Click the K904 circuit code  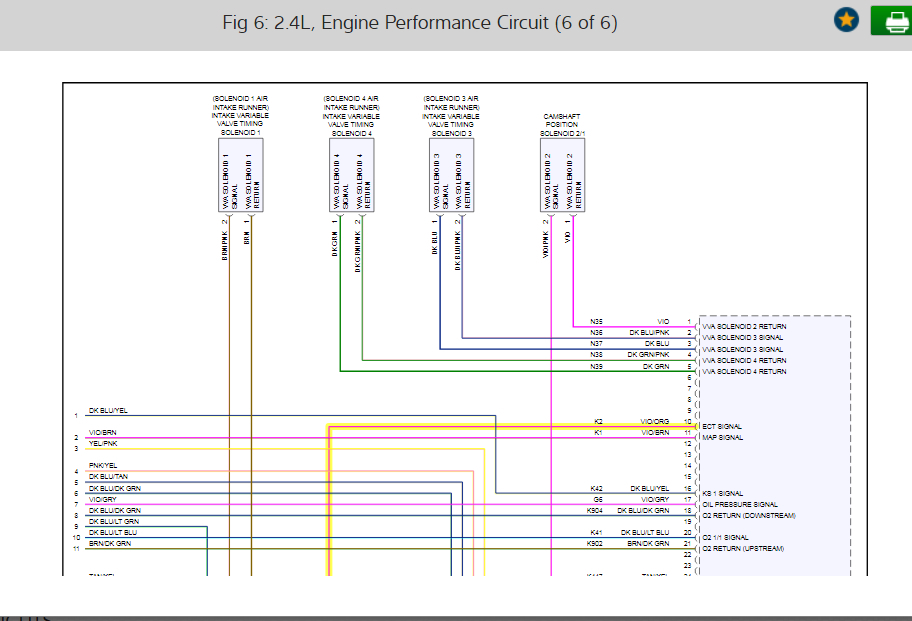tap(595, 511)
